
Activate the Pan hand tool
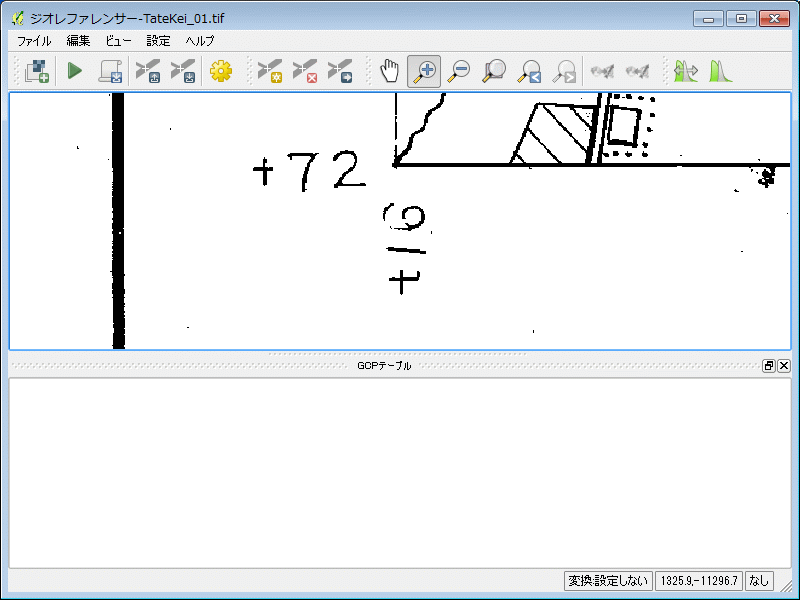coord(390,71)
